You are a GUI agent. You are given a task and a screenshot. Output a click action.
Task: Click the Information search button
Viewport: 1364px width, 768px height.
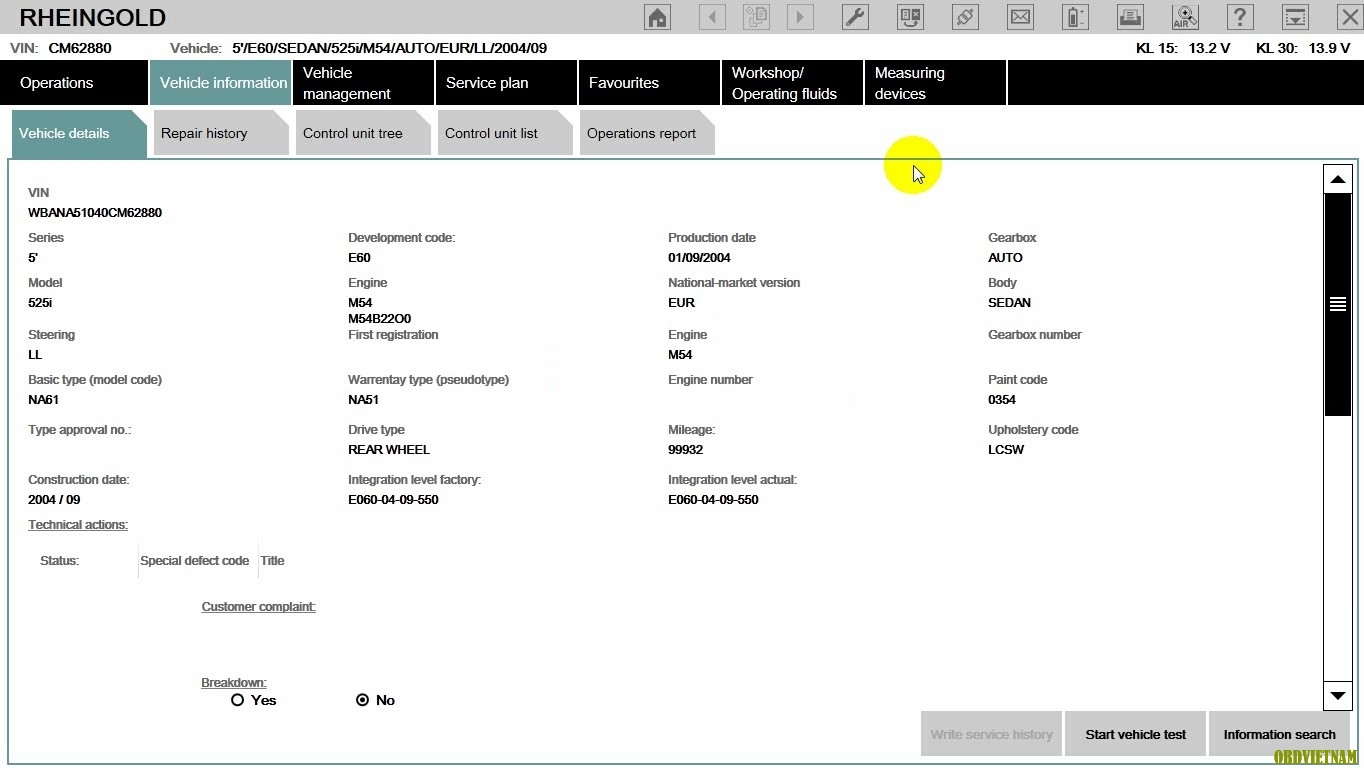[1280, 734]
